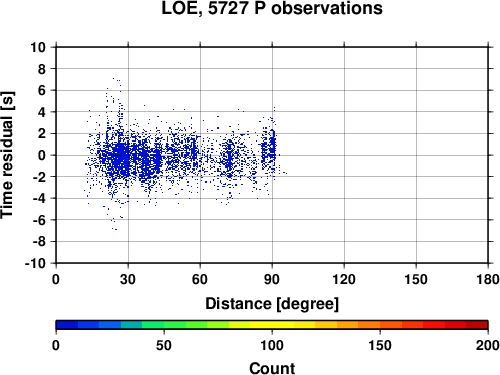Click the colorbar tick label '200'

(x=488, y=345)
